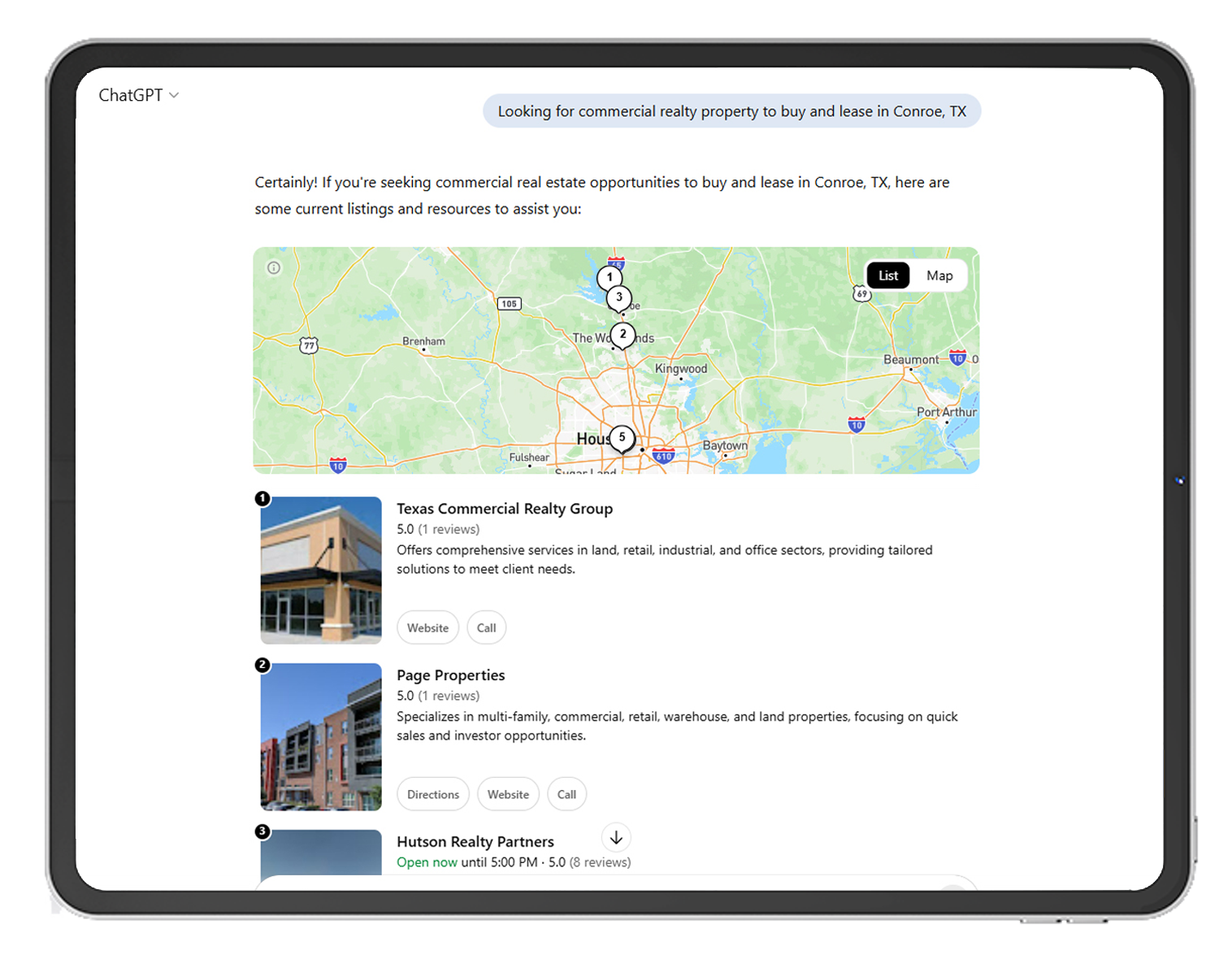Click 'Open now until 5:00 PM' status text
The width and height of the screenshot is (1232, 959).
(x=467, y=862)
